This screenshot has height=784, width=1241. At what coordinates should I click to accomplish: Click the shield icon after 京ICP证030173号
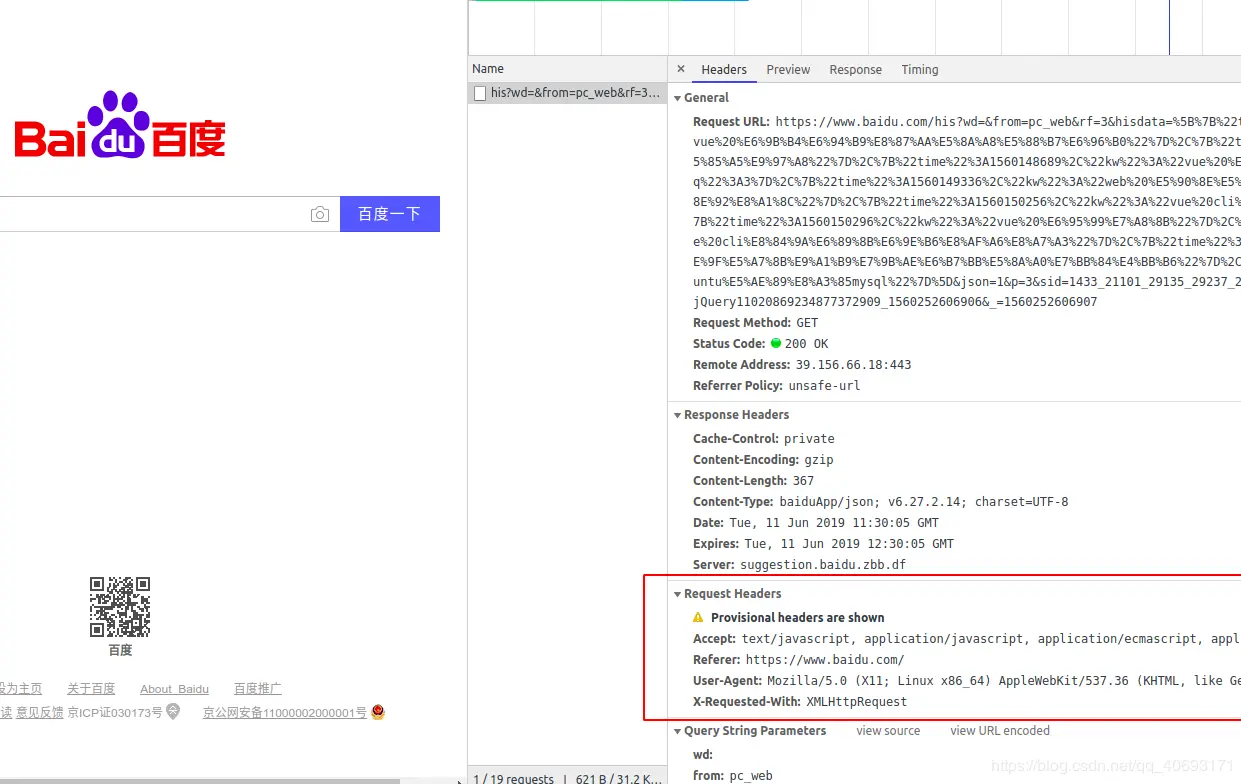(173, 712)
